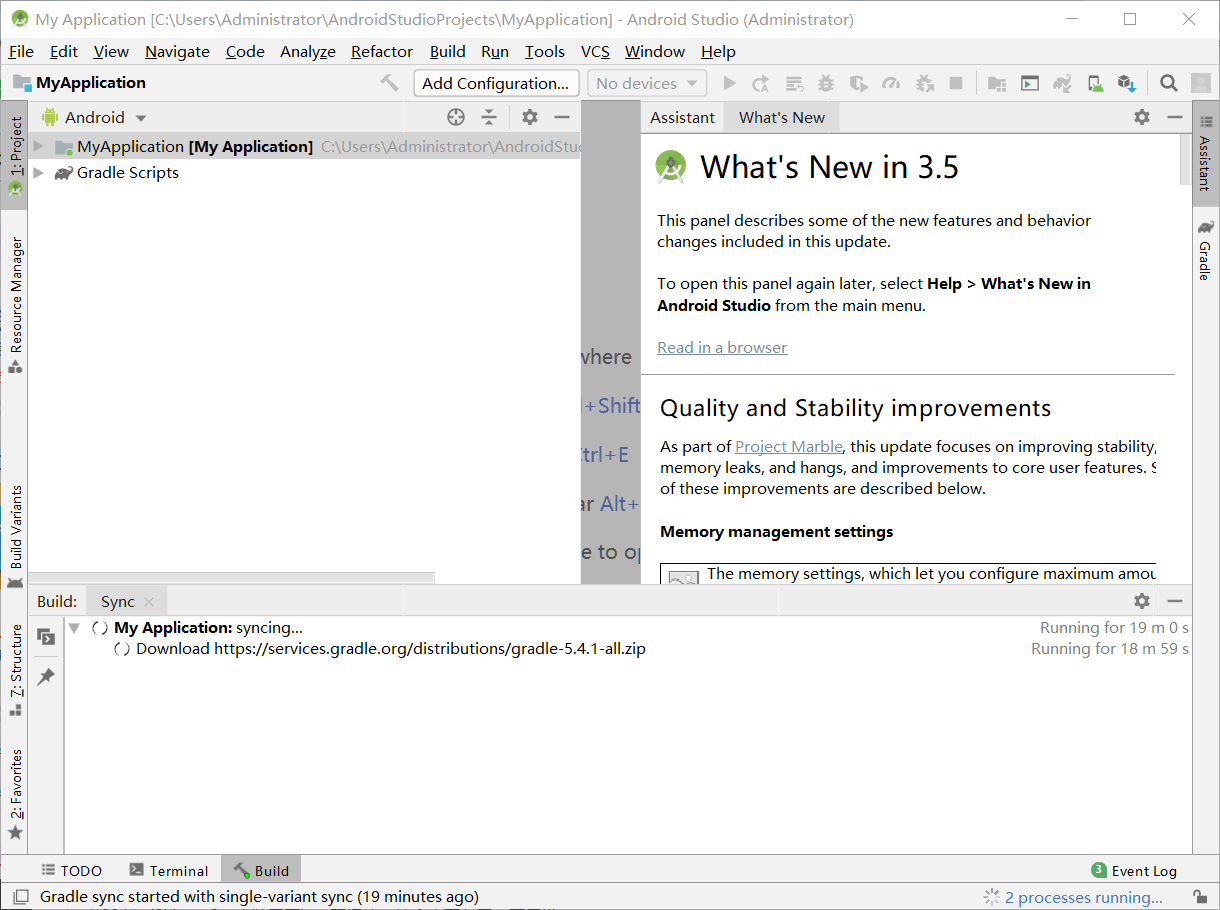Click Run with Coverage shield icon
Image resolution: width=1220 pixels, height=910 pixels.
coord(858,84)
